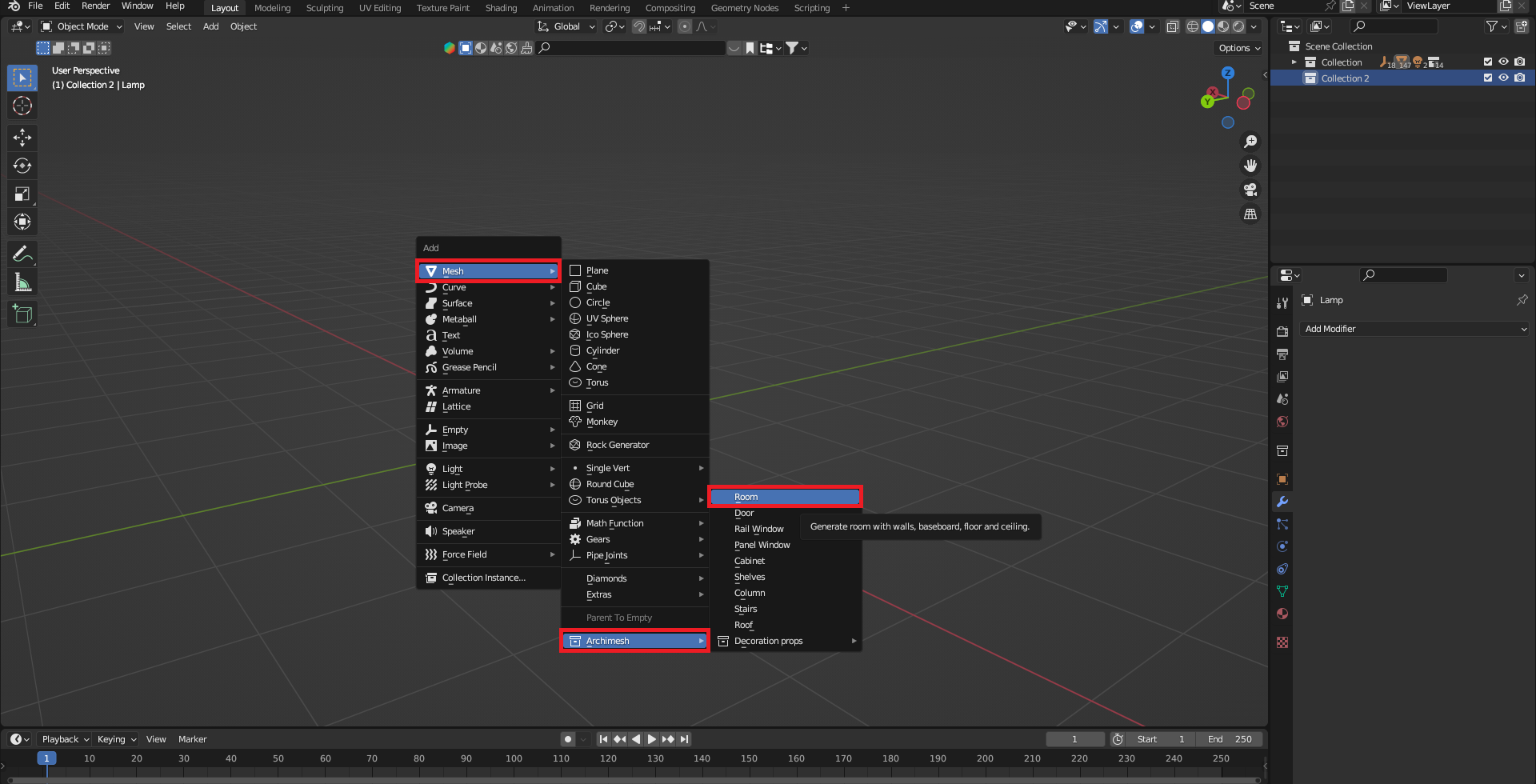Select the Rotate tool
This screenshot has width=1536, height=784.
click(x=22, y=166)
